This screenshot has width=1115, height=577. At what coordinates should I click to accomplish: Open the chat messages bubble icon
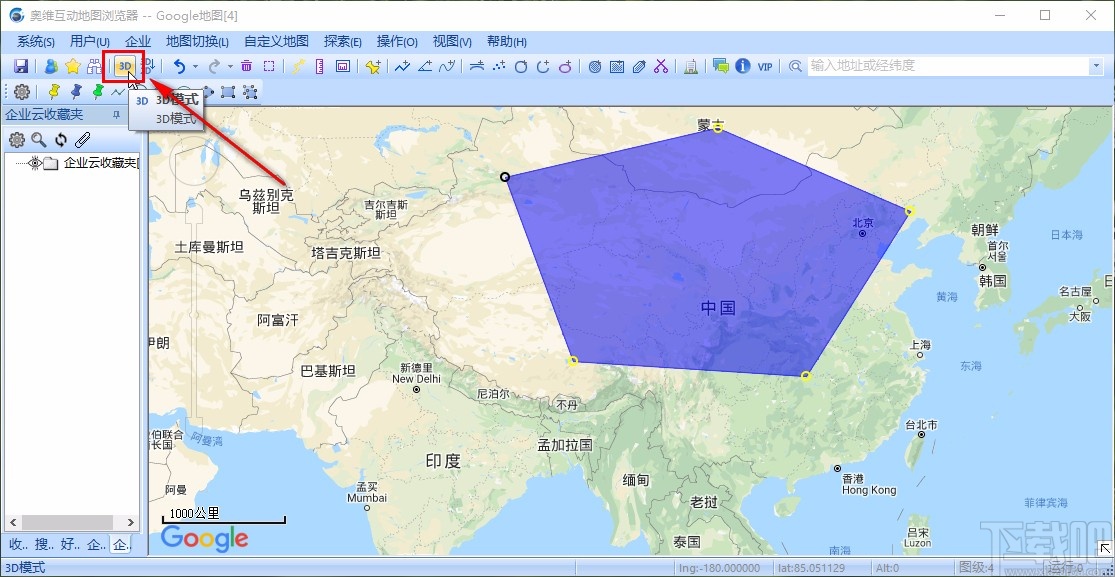[x=721, y=66]
